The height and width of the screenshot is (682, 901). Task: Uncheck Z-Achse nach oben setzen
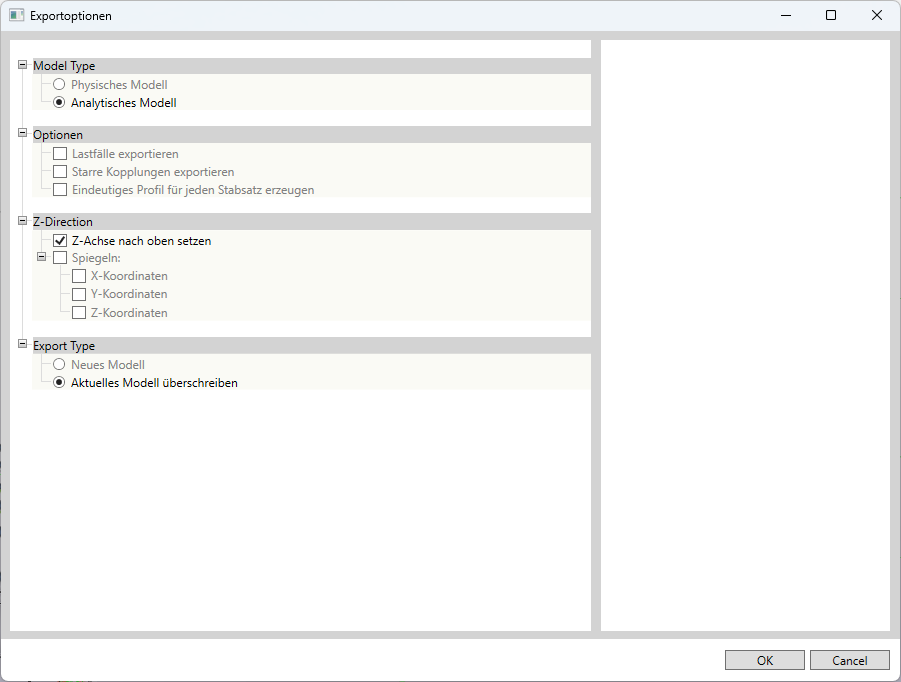click(x=60, y=241)
